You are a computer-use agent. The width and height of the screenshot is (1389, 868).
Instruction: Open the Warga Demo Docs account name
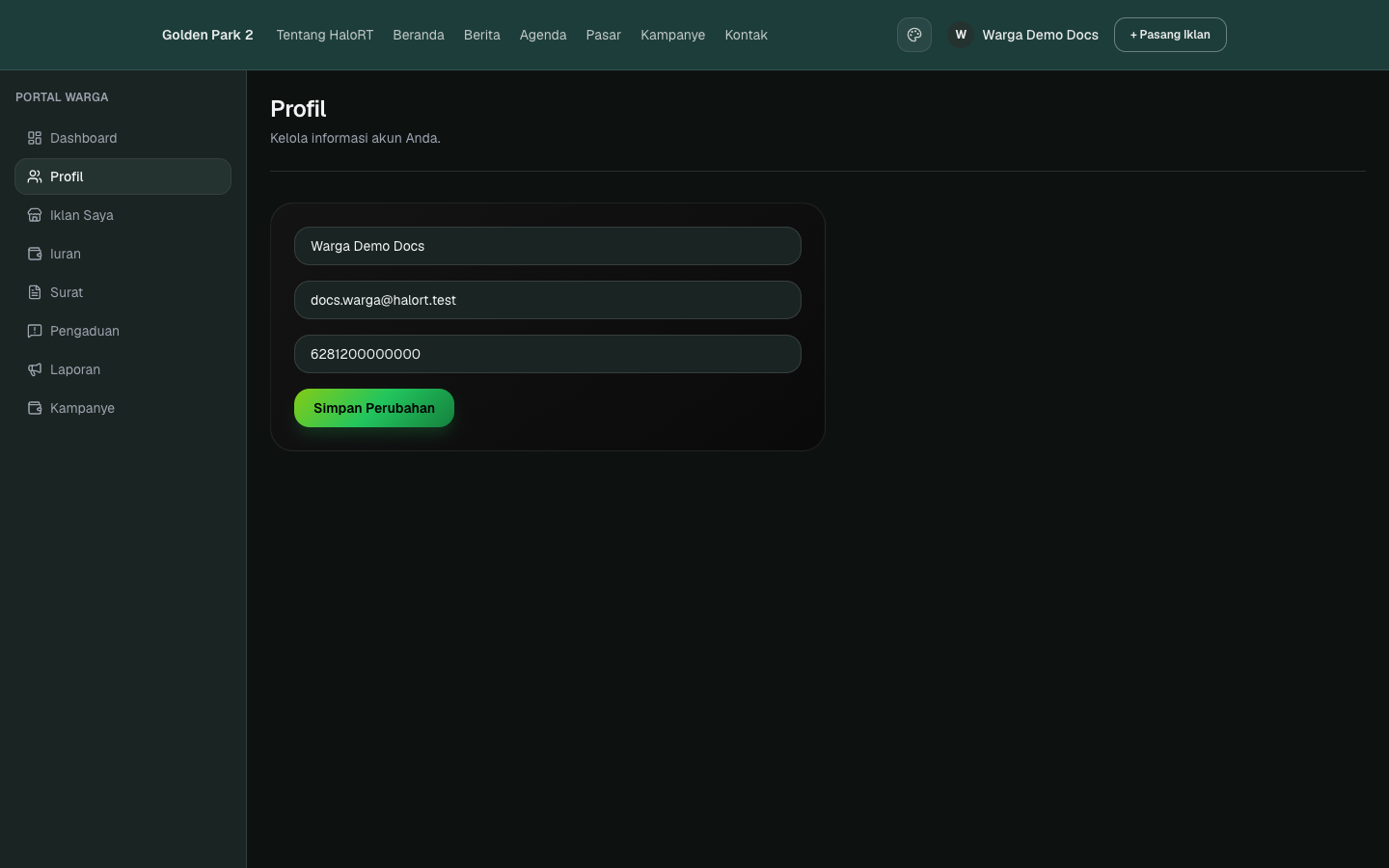[1041, 35]
